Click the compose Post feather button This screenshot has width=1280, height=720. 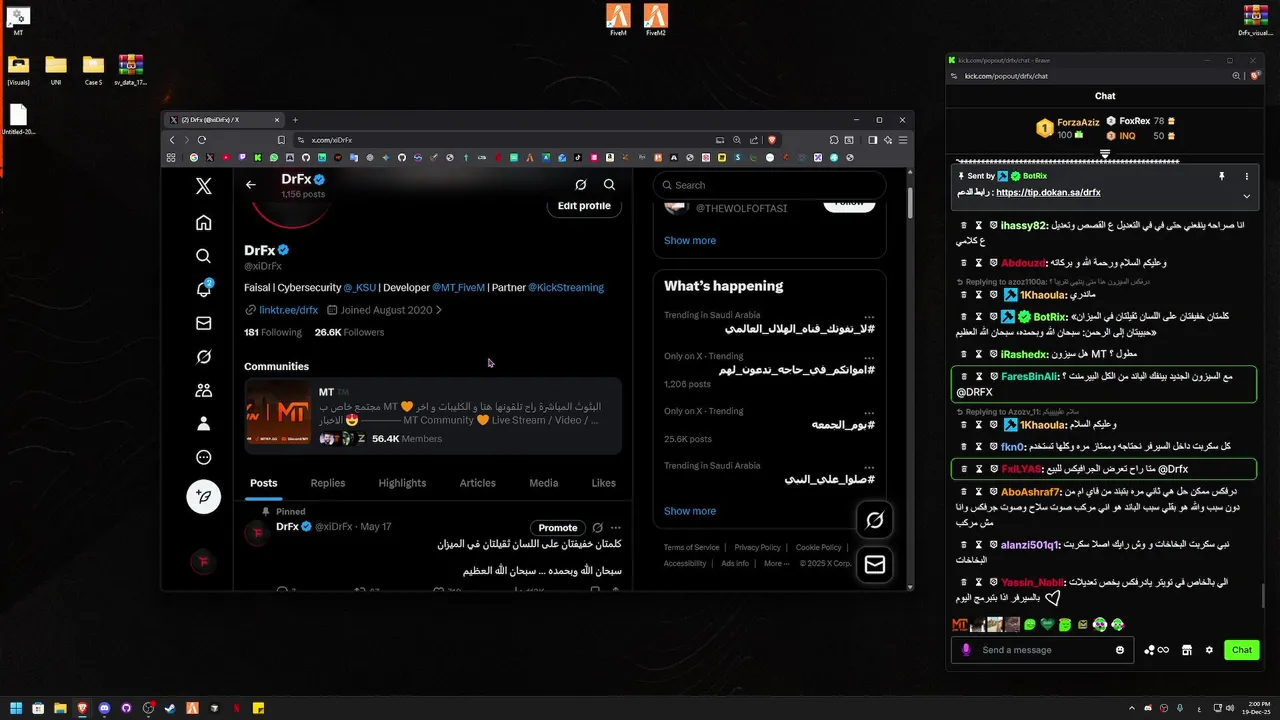tap(204, 497)
